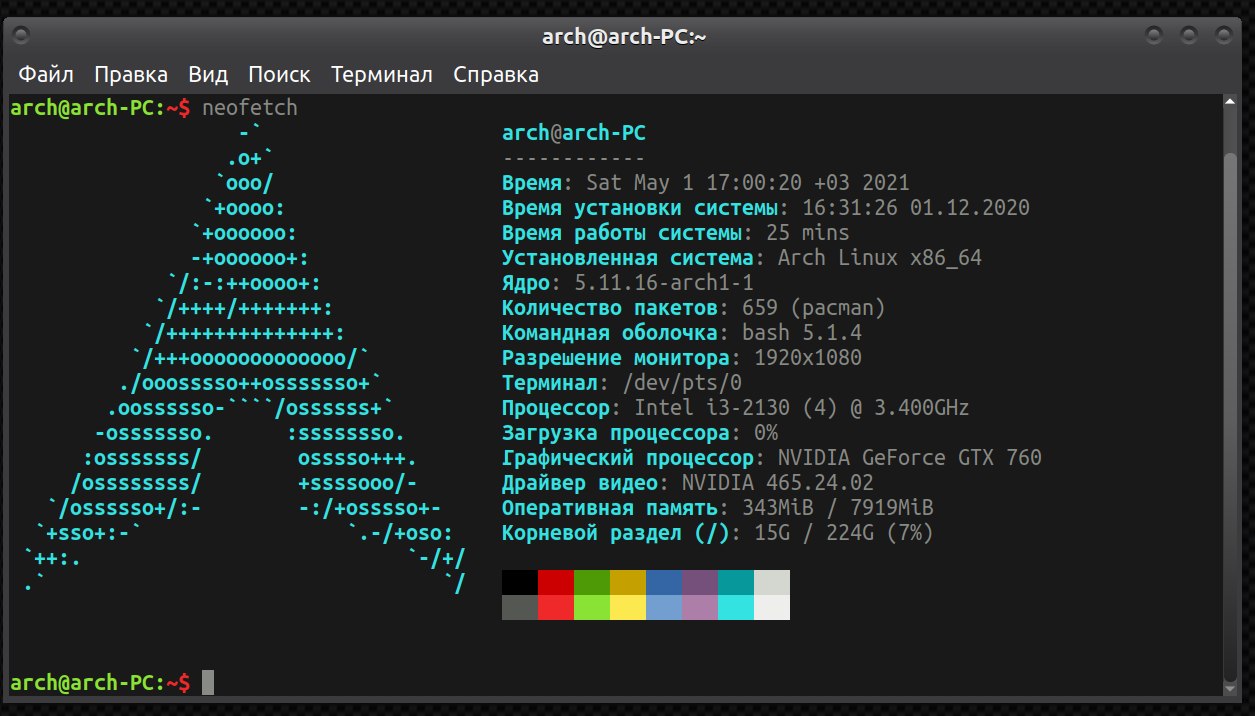Click the black color block
1255x716 pixels.
[520, 583]
